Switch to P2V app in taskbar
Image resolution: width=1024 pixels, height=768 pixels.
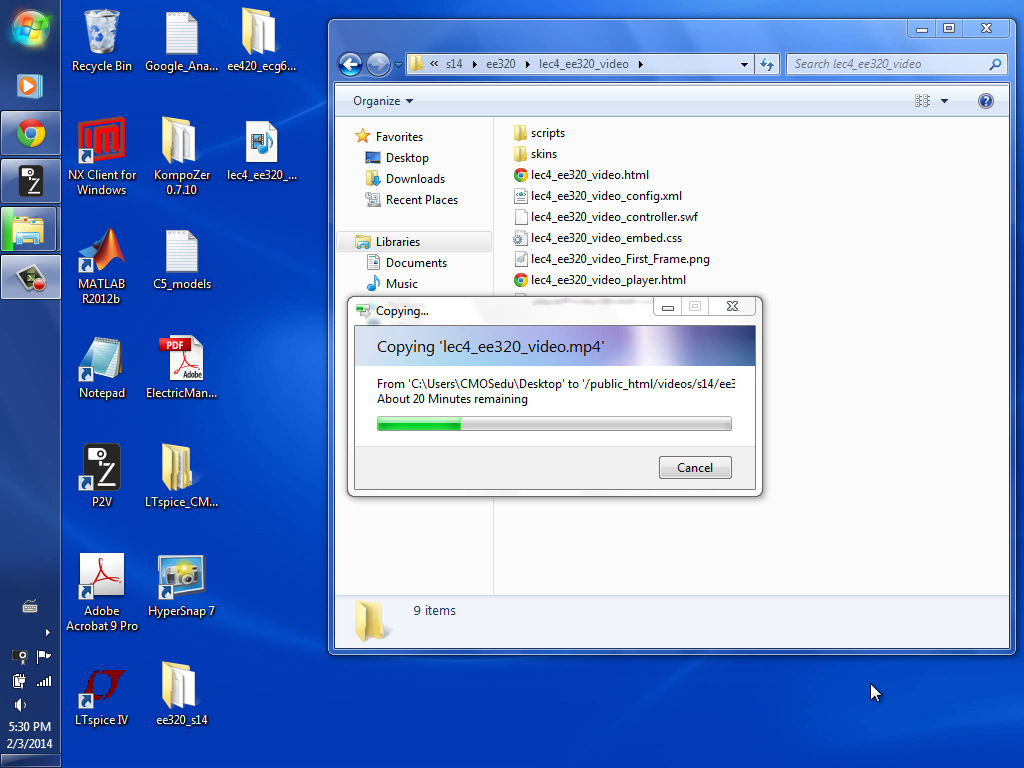point(30,181)
